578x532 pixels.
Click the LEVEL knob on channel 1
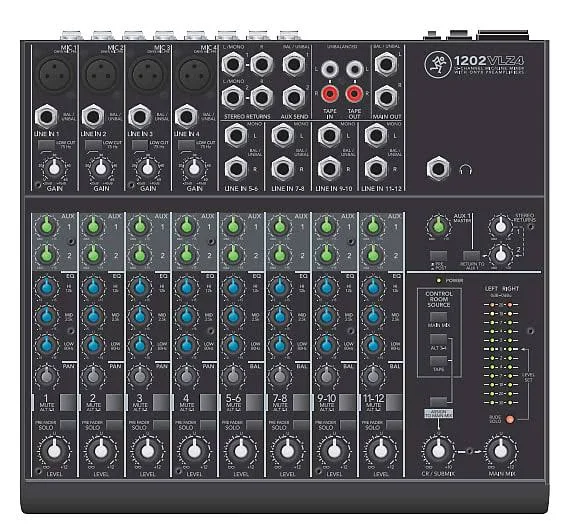pos(54,451)
